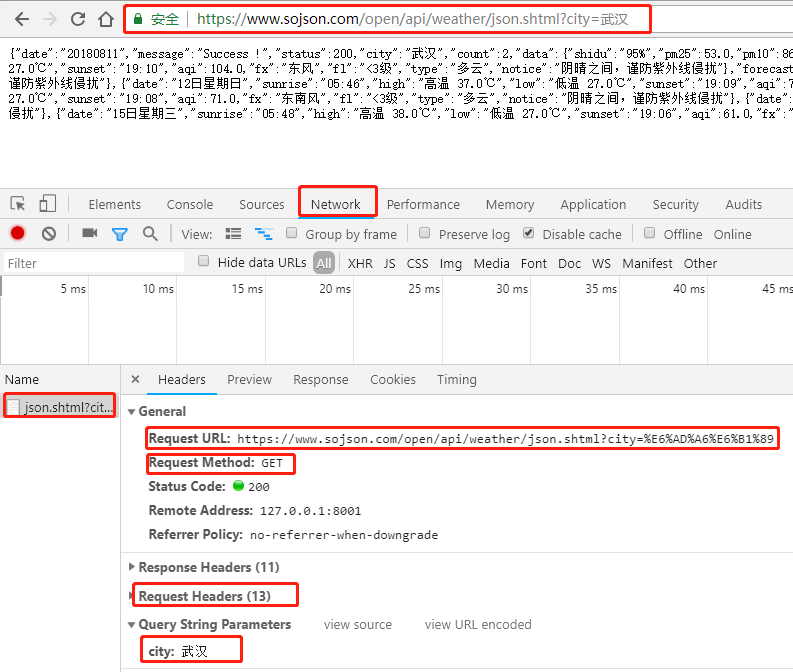Filter requests by Media type

pos(491,263)
